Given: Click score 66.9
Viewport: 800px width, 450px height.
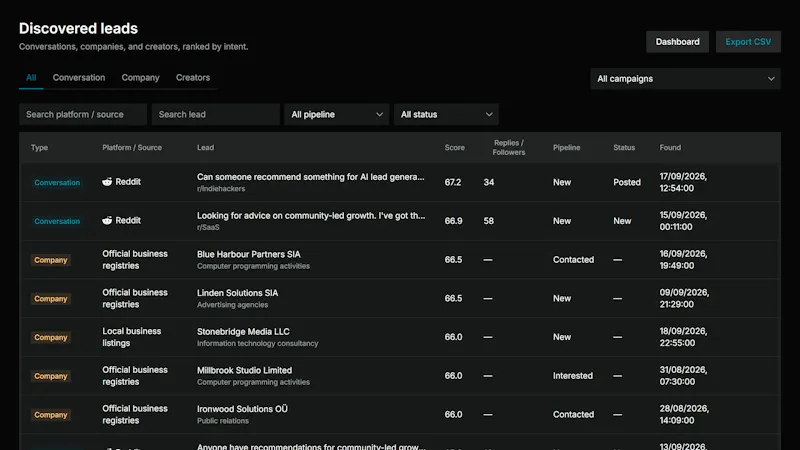Looking at the screenshot, I should (x=453, y=221).
